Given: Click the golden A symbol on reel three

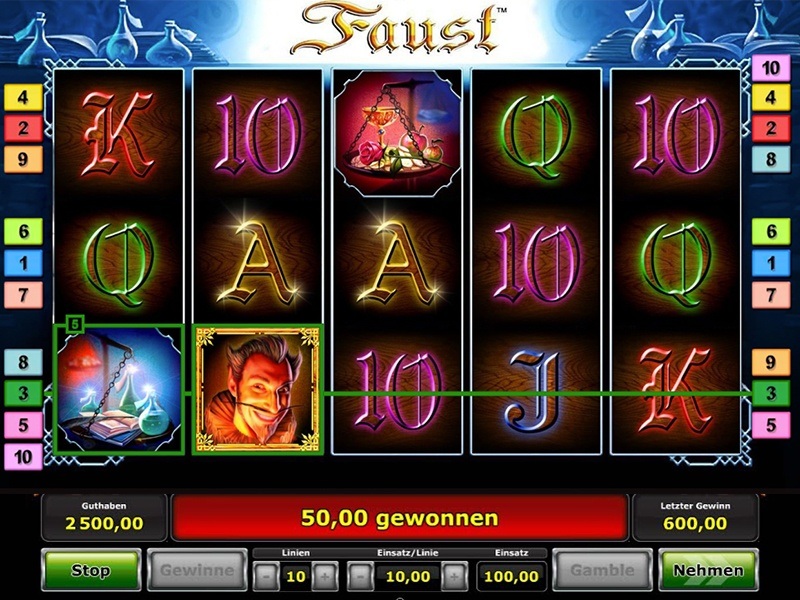Looking at the screenshot, I should 396,263.
